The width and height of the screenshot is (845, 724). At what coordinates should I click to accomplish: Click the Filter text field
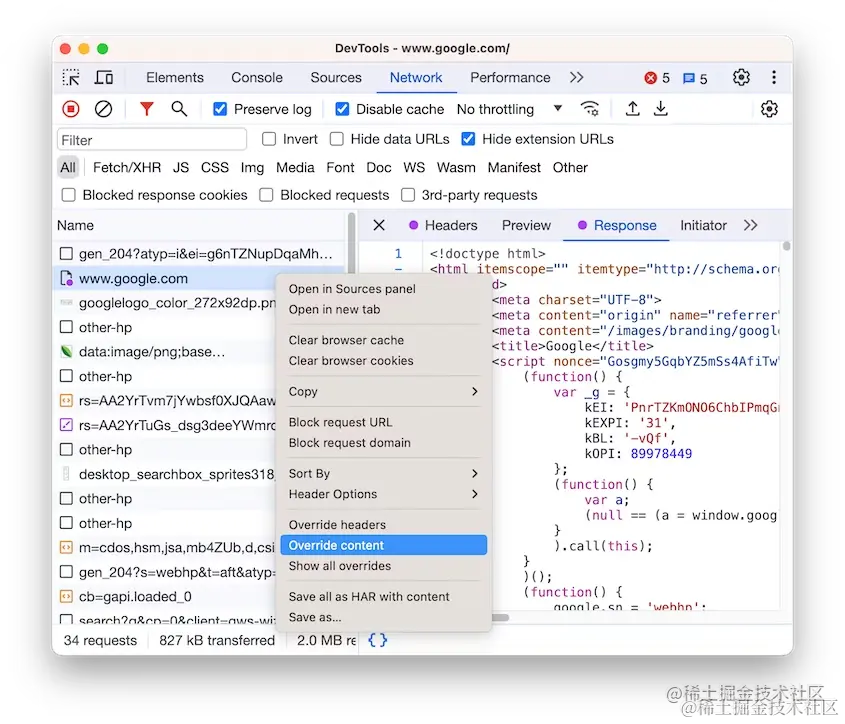click(x=152, y=140)
